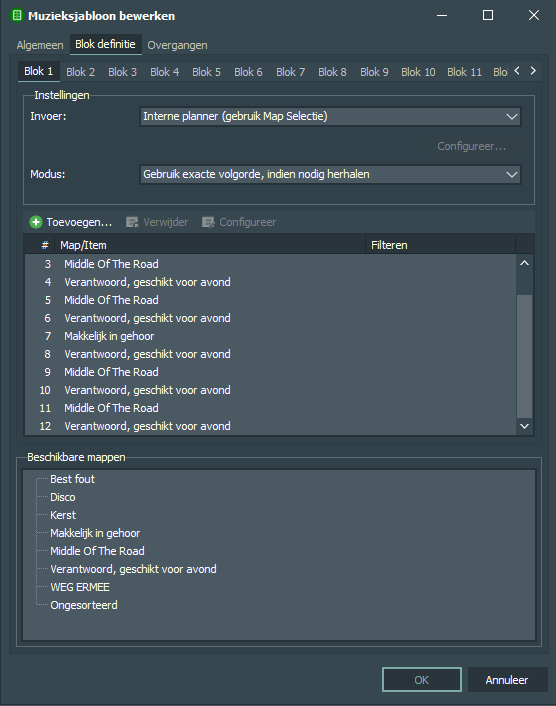556x706 pixels.
Task: Click the green plus Toevoegen icon
Action: point(36,222)
